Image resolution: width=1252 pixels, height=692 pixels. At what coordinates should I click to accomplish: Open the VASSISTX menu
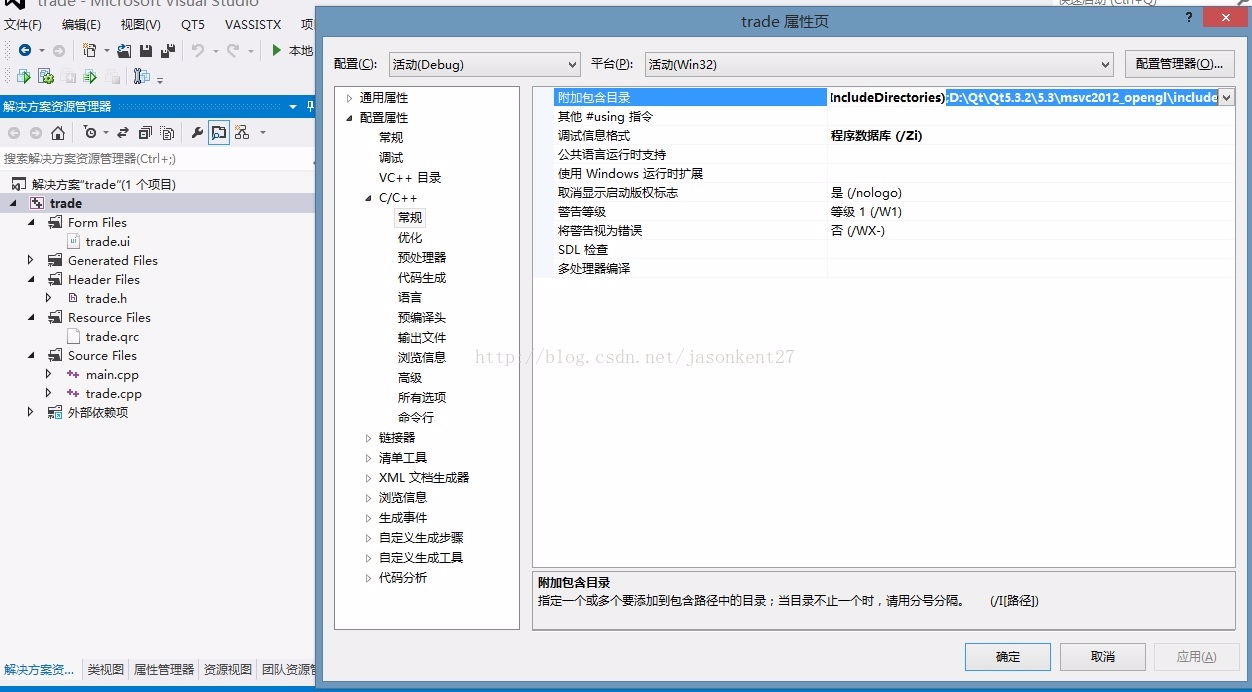pyautogui.click(x=253, y=24)
